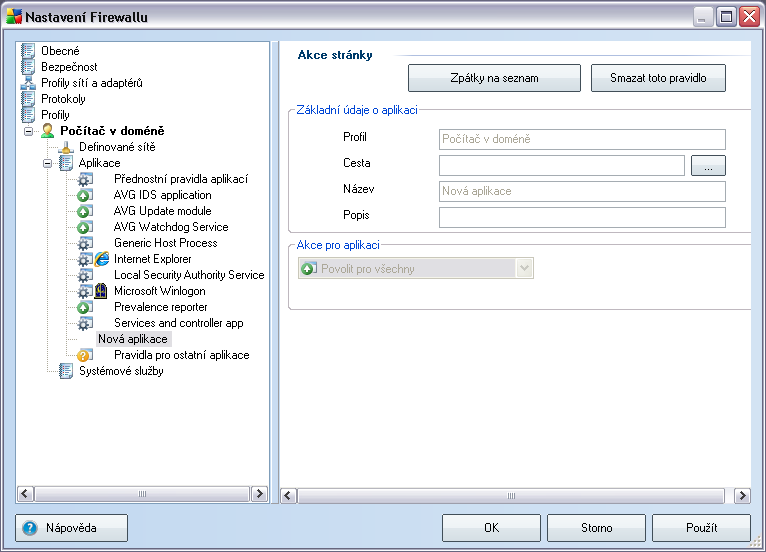Click the Systémové služby page icon
Screen dimensions: 766x552
[x=66, y=371]
